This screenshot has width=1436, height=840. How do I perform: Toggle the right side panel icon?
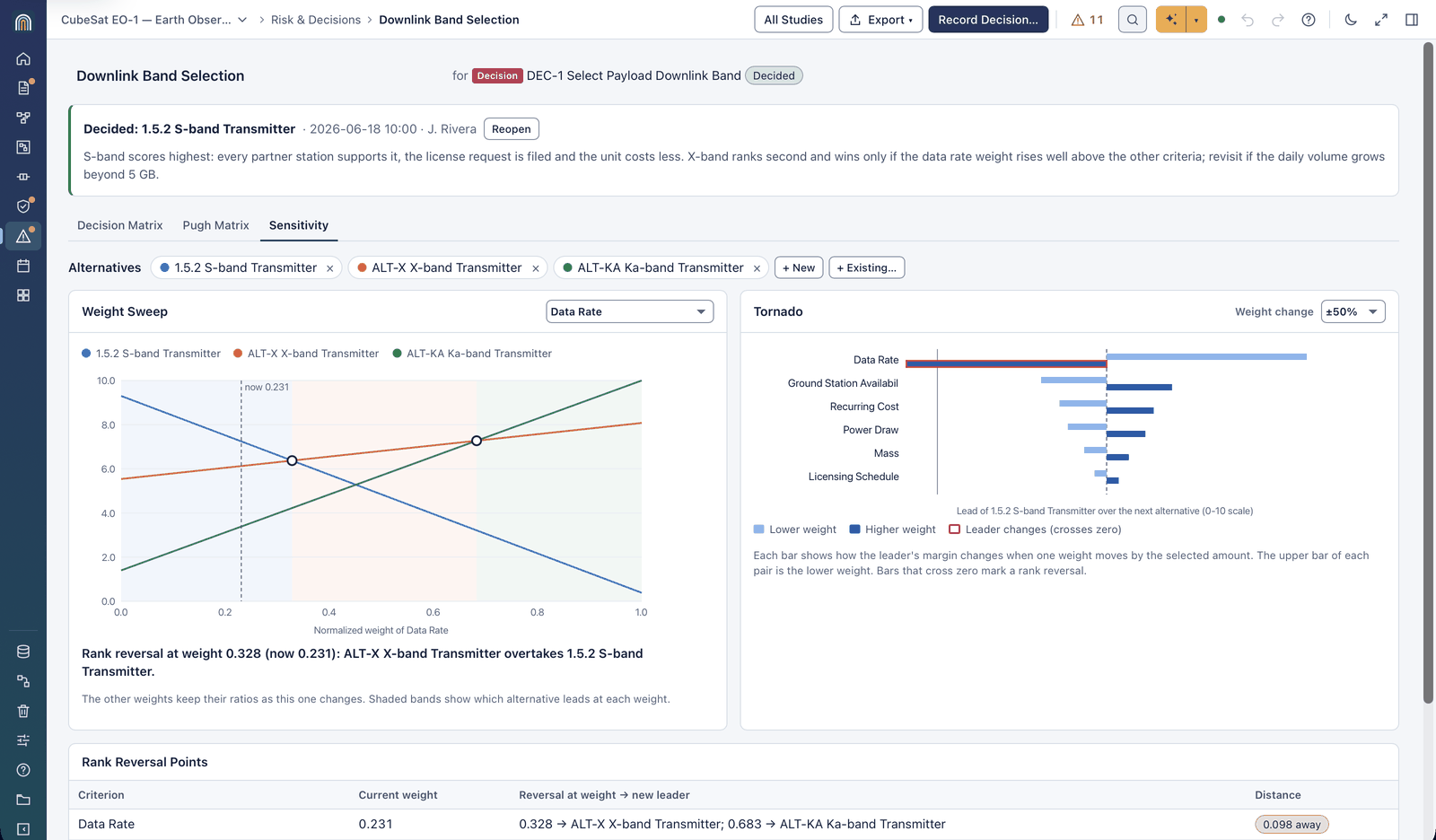(1412, 20)
